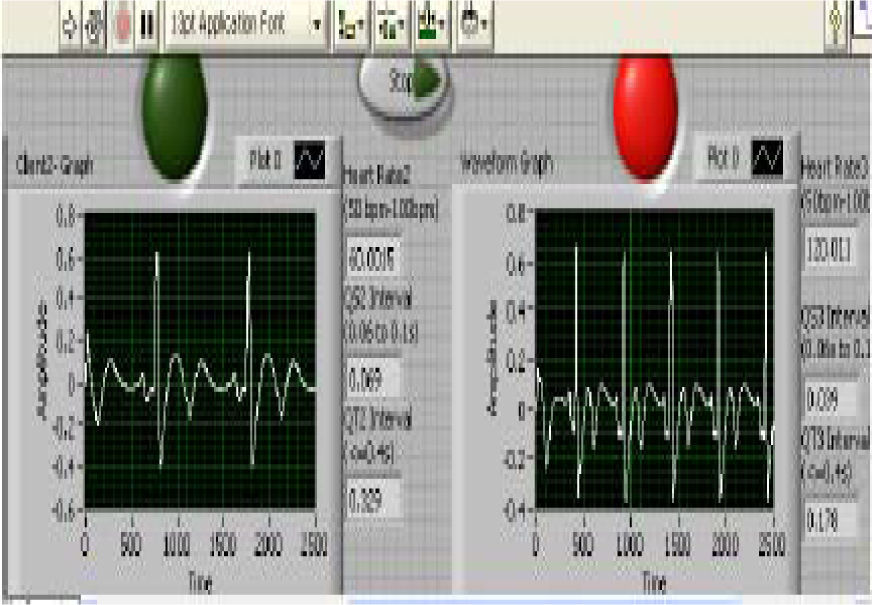Open the Resize Objects toolbar menu
This screenshot has height=605, width=872.
[x=430, y=22]
